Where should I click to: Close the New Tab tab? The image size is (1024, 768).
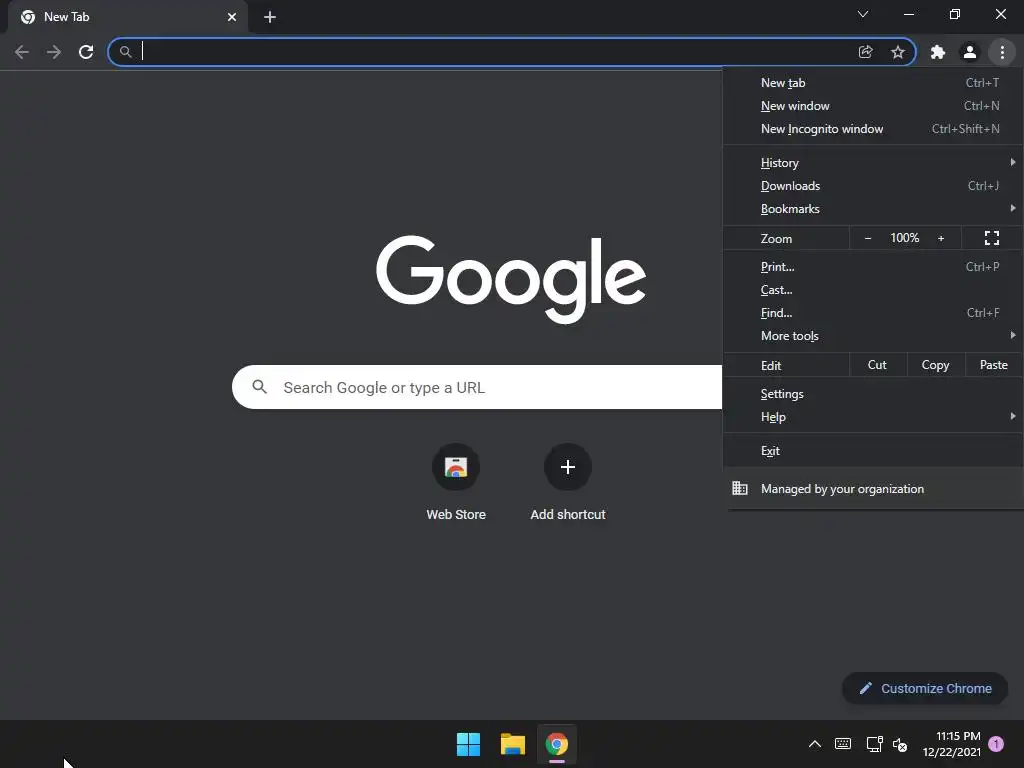point(232,17)
